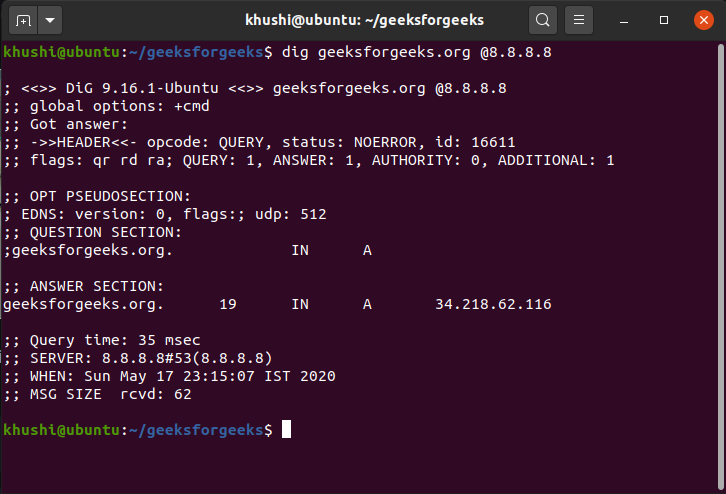Close the terminal window

[x=704, y=20]
